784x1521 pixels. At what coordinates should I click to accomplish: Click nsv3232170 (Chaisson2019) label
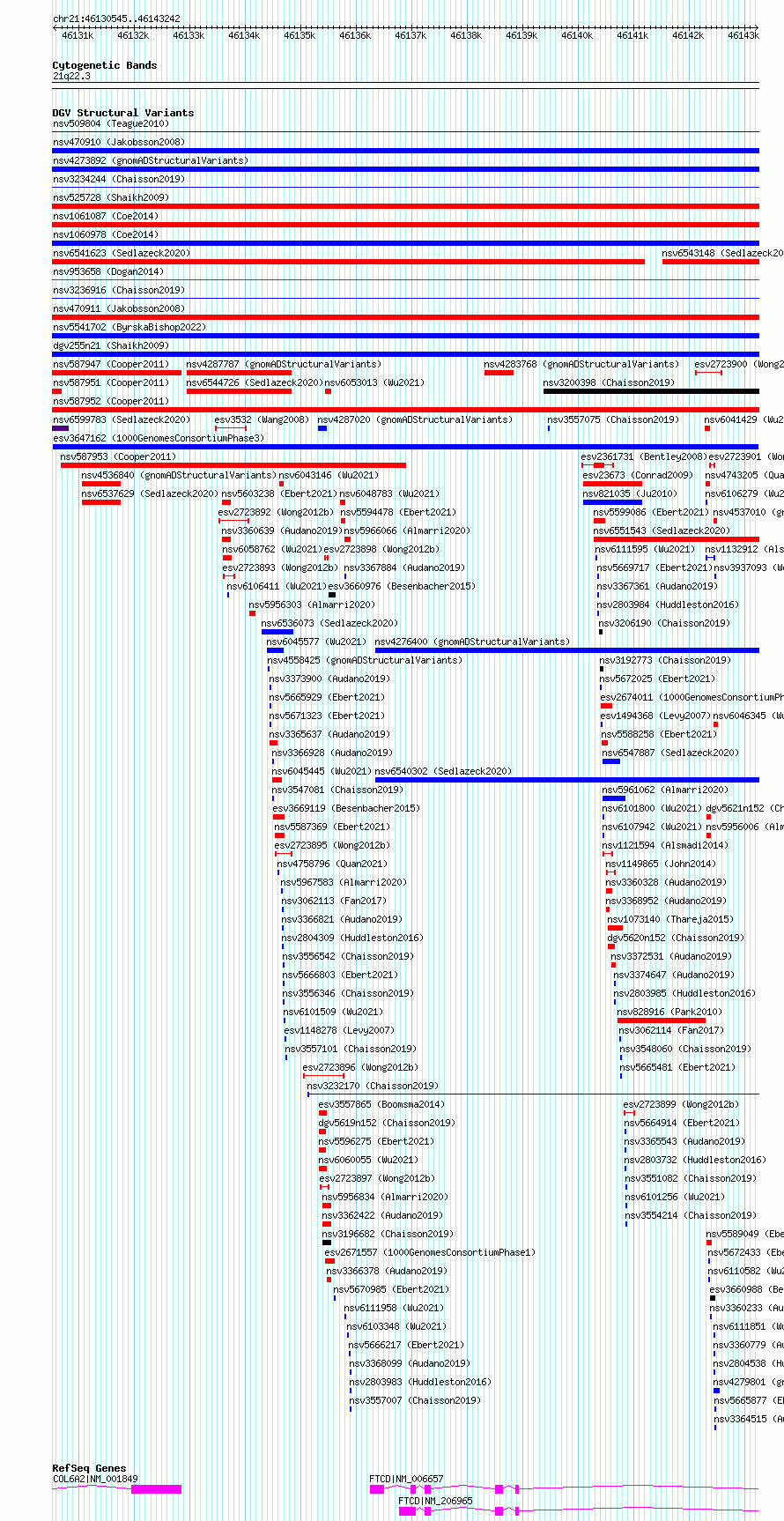point(373,1086)
